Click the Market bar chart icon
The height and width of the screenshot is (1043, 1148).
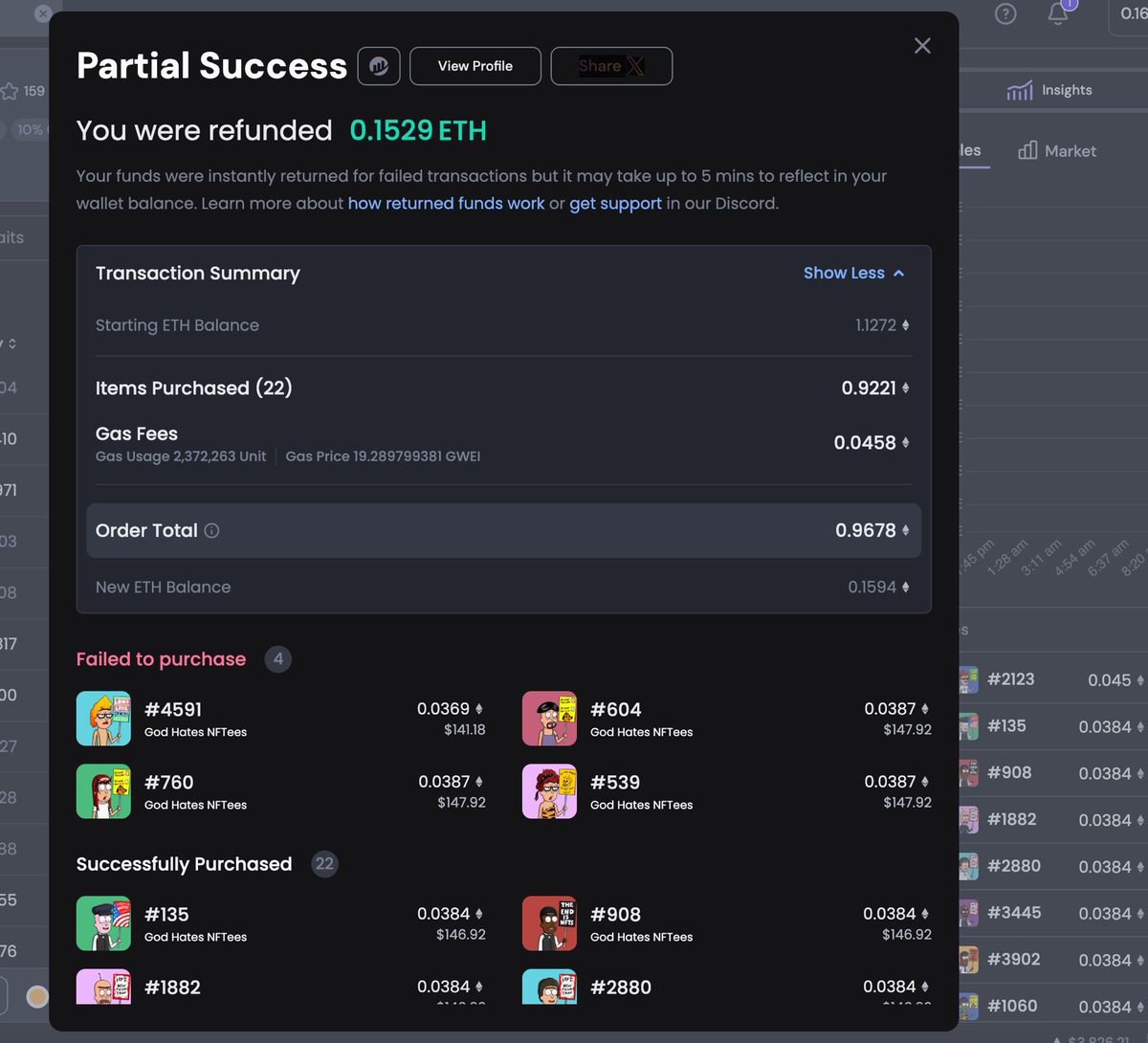pyautogui.click(x=1027, y=150)
